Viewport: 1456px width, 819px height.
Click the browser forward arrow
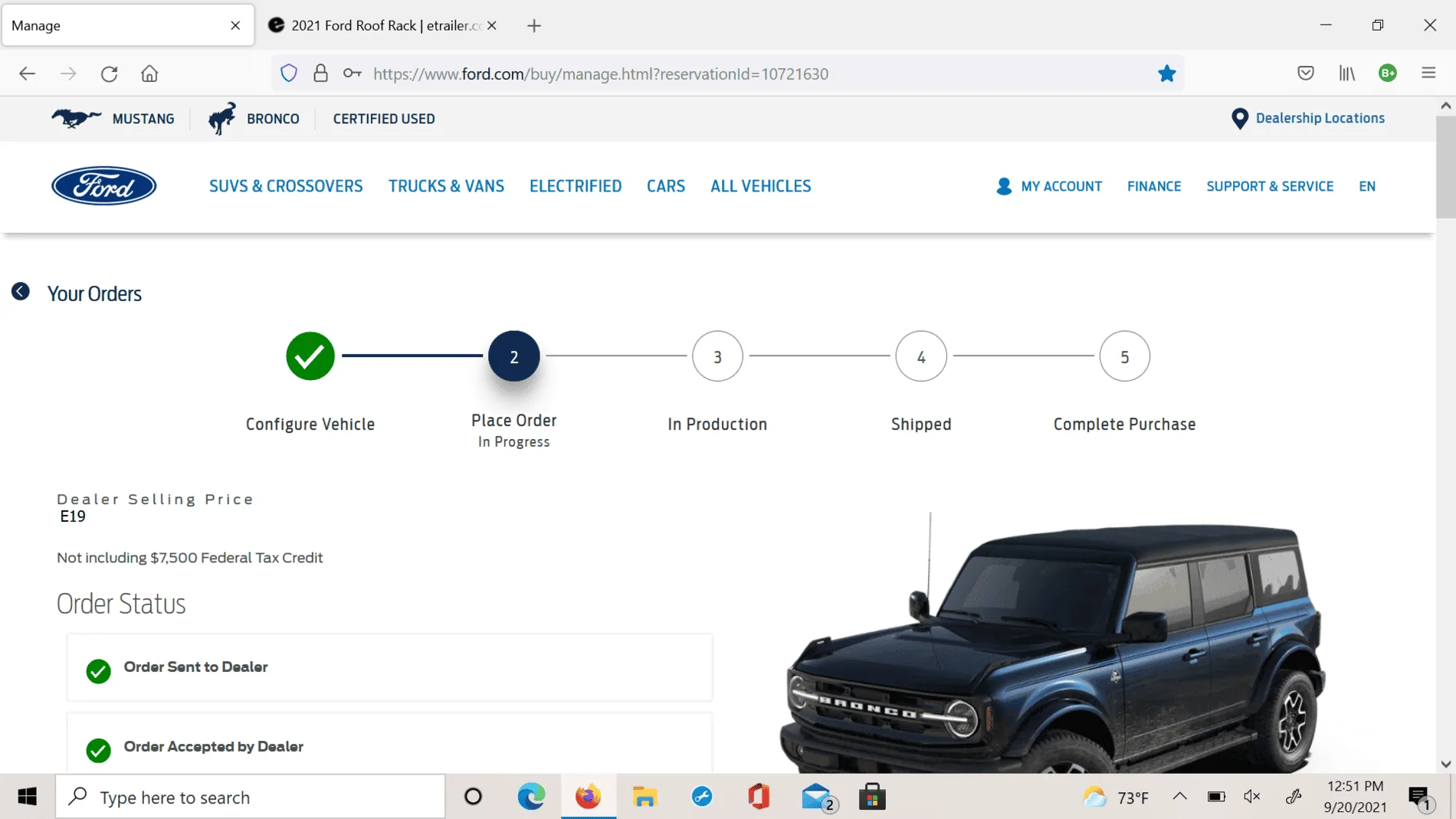click(x=68, y=74)
